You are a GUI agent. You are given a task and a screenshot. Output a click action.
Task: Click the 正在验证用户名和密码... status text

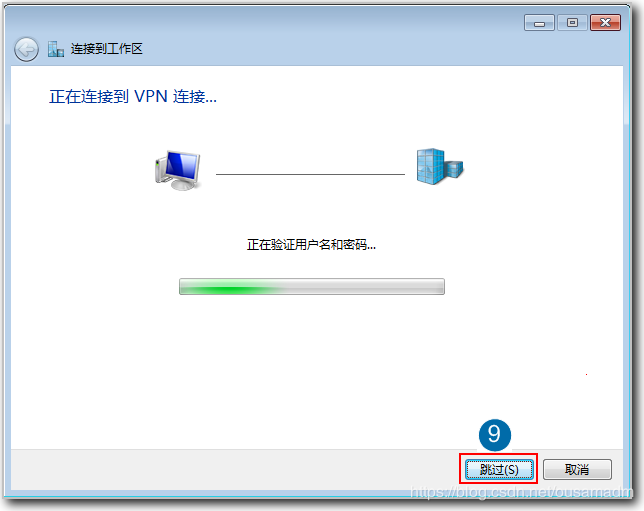point(311,245)
